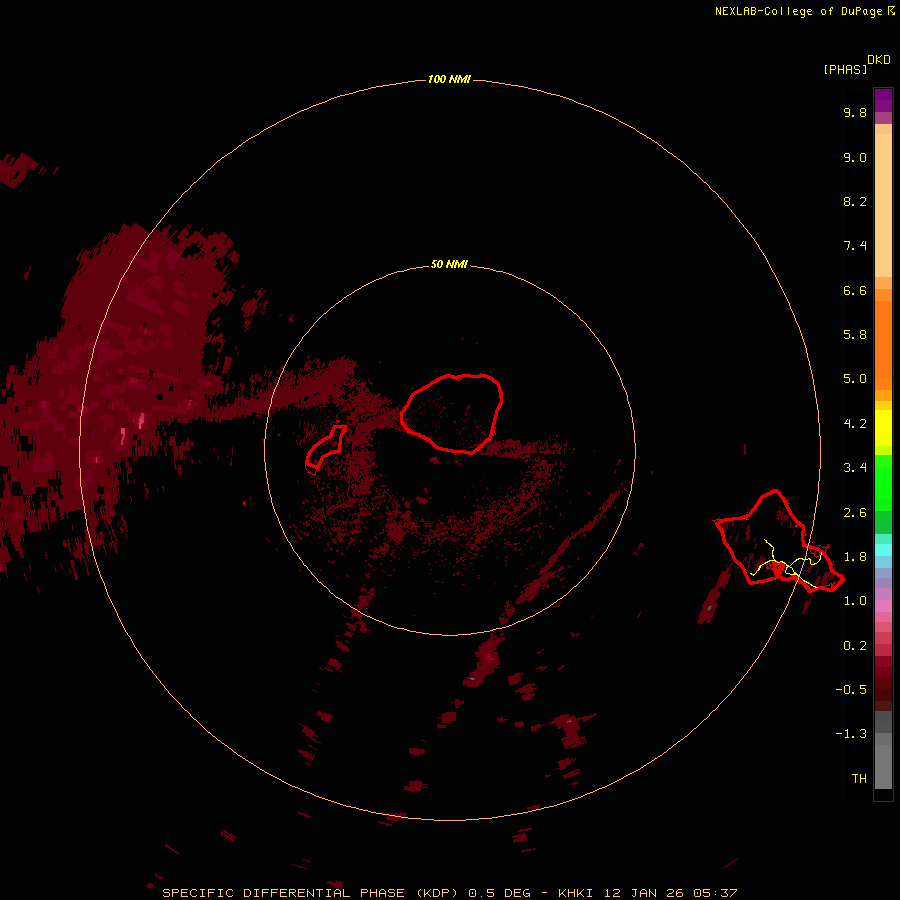Screen dimensions: 900x900
Task: Click the 9.8 legend value
Action: pos(855,112)
